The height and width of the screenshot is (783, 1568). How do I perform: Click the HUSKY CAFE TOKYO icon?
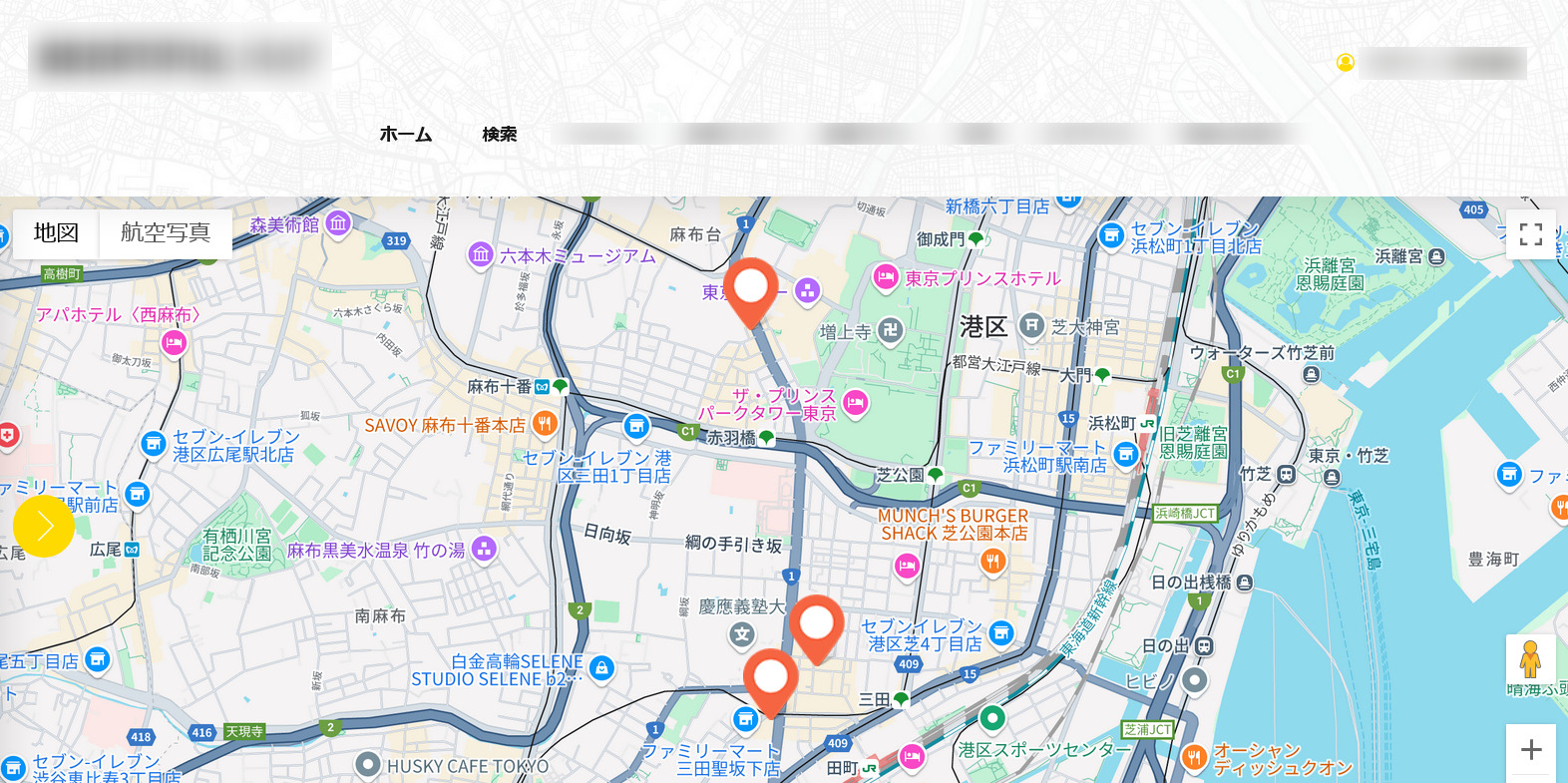click(x=368, y=765)
